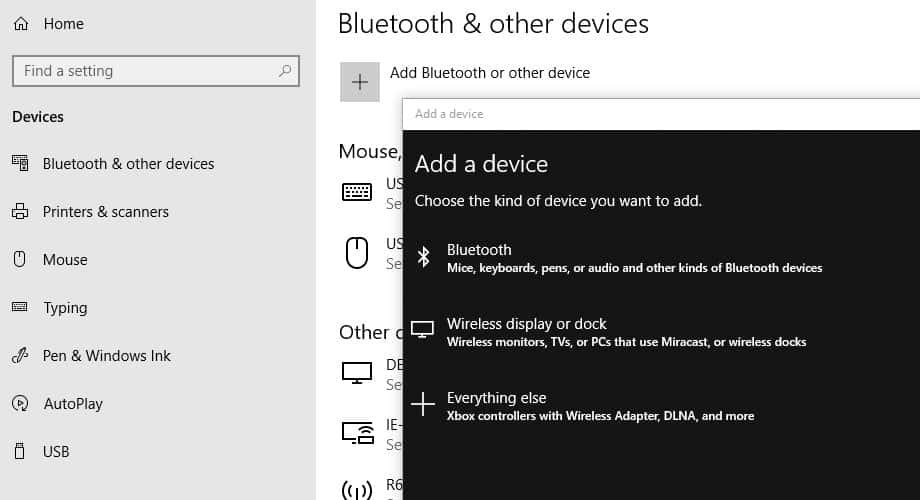Open Bluetooth & other devices settings page
920x500 pixels.
tap(128, 164)
